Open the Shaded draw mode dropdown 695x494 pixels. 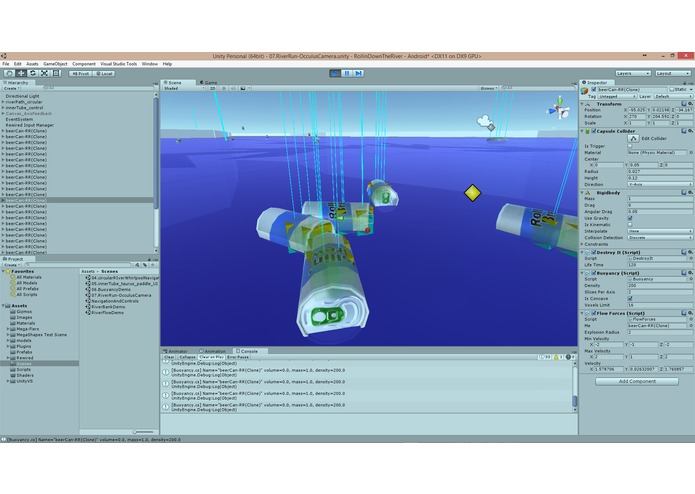click(x=184, y=89)
